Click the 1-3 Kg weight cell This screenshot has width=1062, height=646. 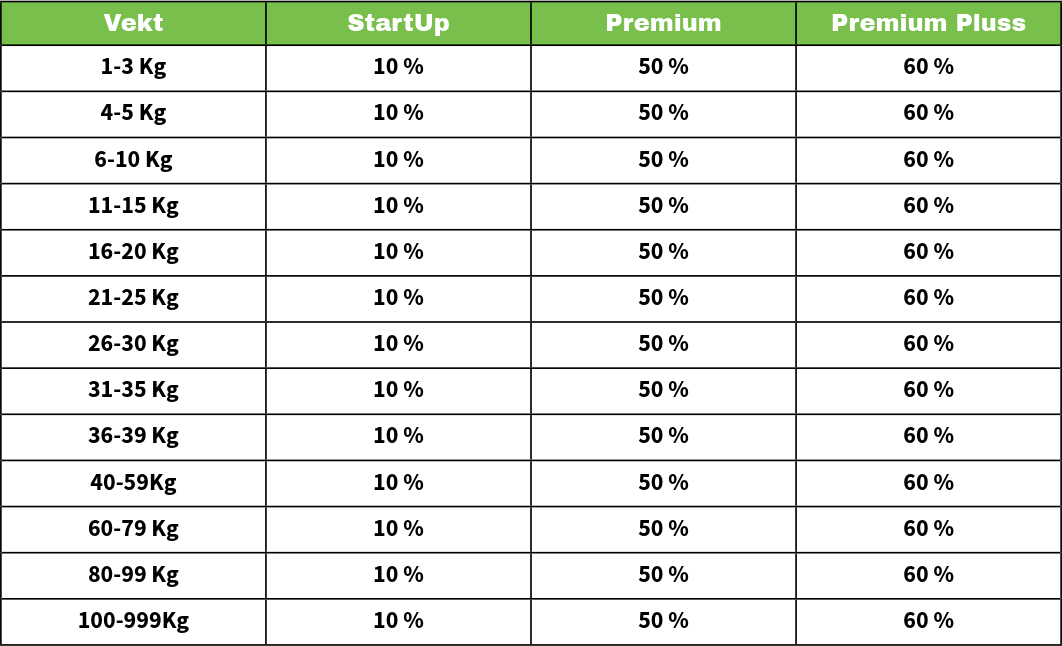(133, 67)
